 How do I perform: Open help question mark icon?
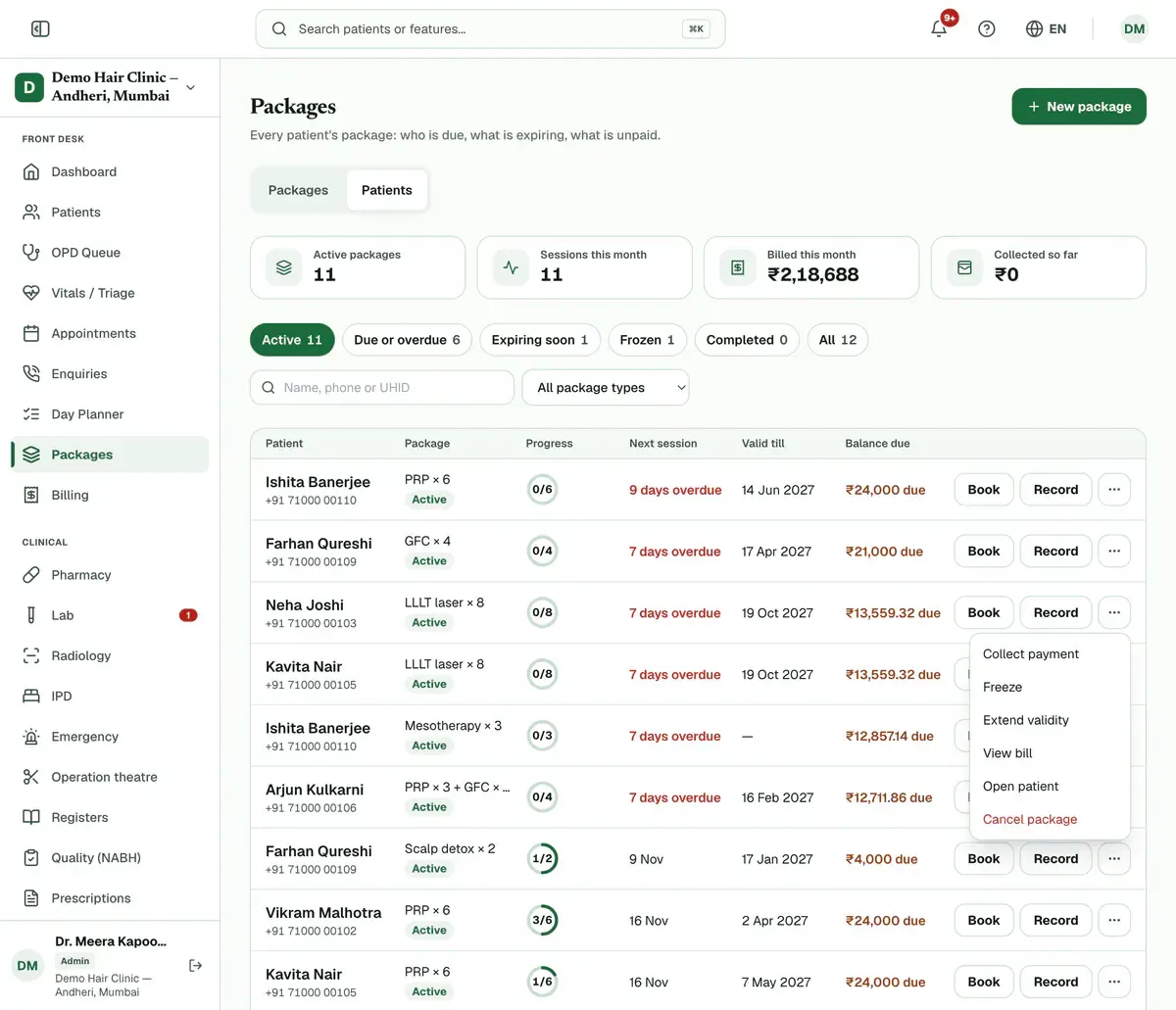click(987, 29)
